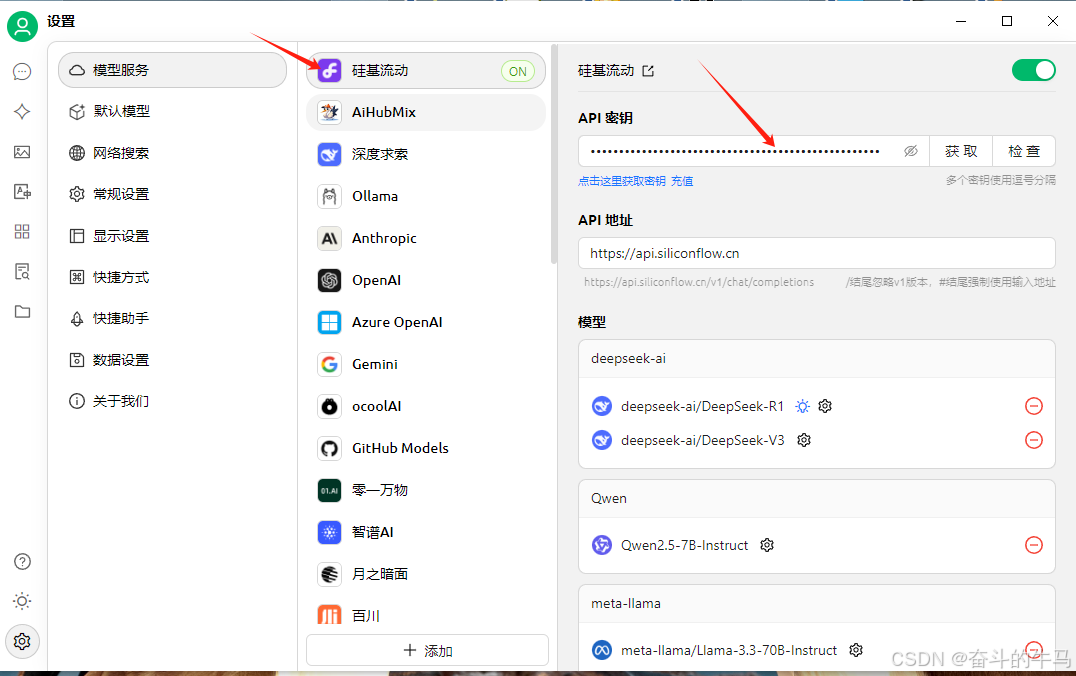
Task: Click the Qwen model group header
Action: (817, 499)
